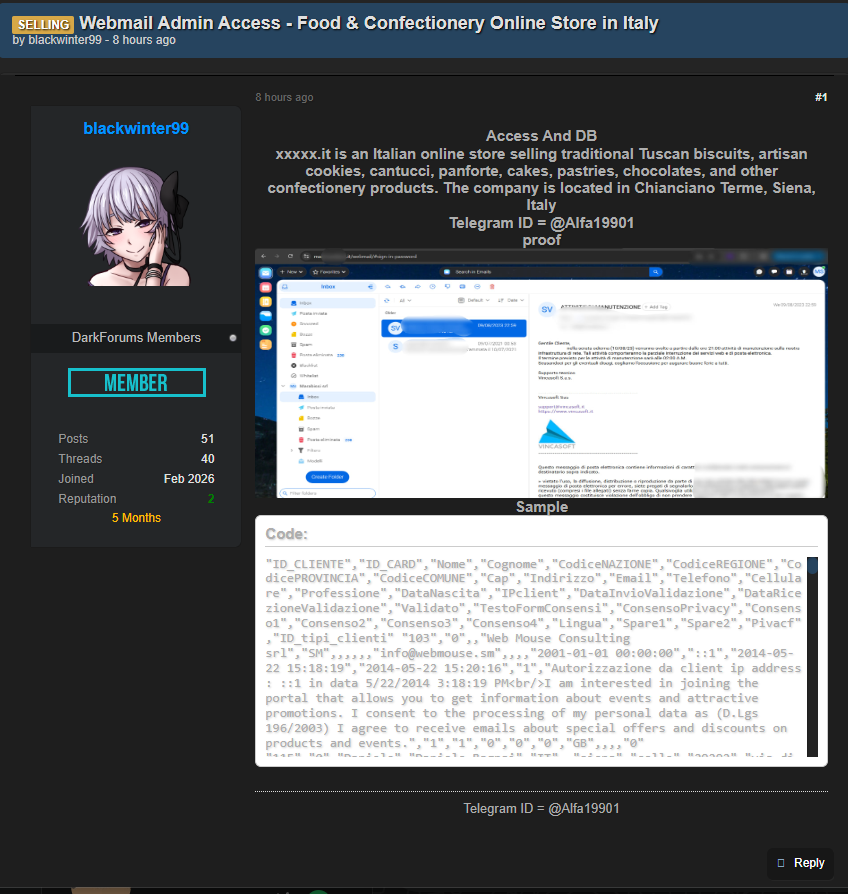This screenshot has width=848, height=894.
Task: Click the Reputation value 2
Action: [x=211, y=499]
